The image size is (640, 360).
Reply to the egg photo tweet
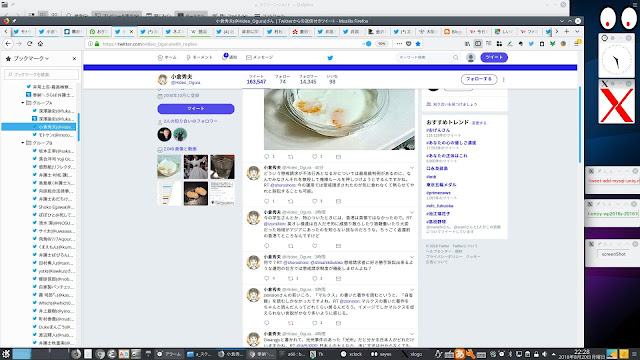267,157
